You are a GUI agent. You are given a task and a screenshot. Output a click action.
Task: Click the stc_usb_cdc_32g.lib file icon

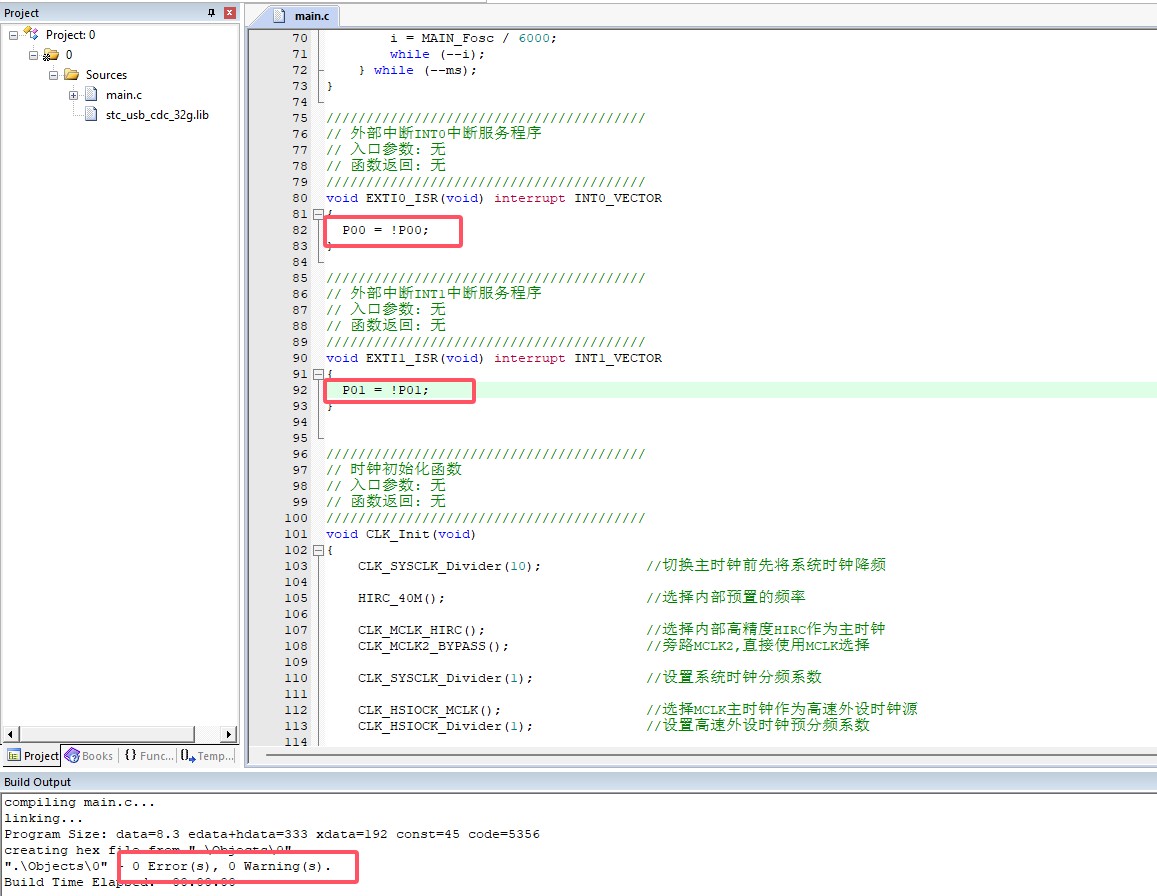tap(91, 114)
